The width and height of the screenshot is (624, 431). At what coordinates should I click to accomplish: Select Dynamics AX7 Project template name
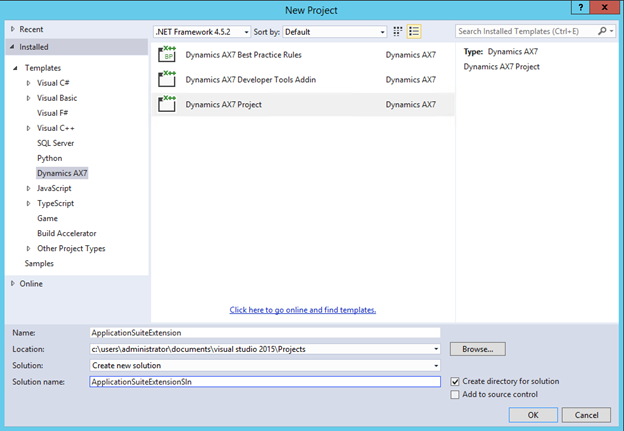coord(223,105)
